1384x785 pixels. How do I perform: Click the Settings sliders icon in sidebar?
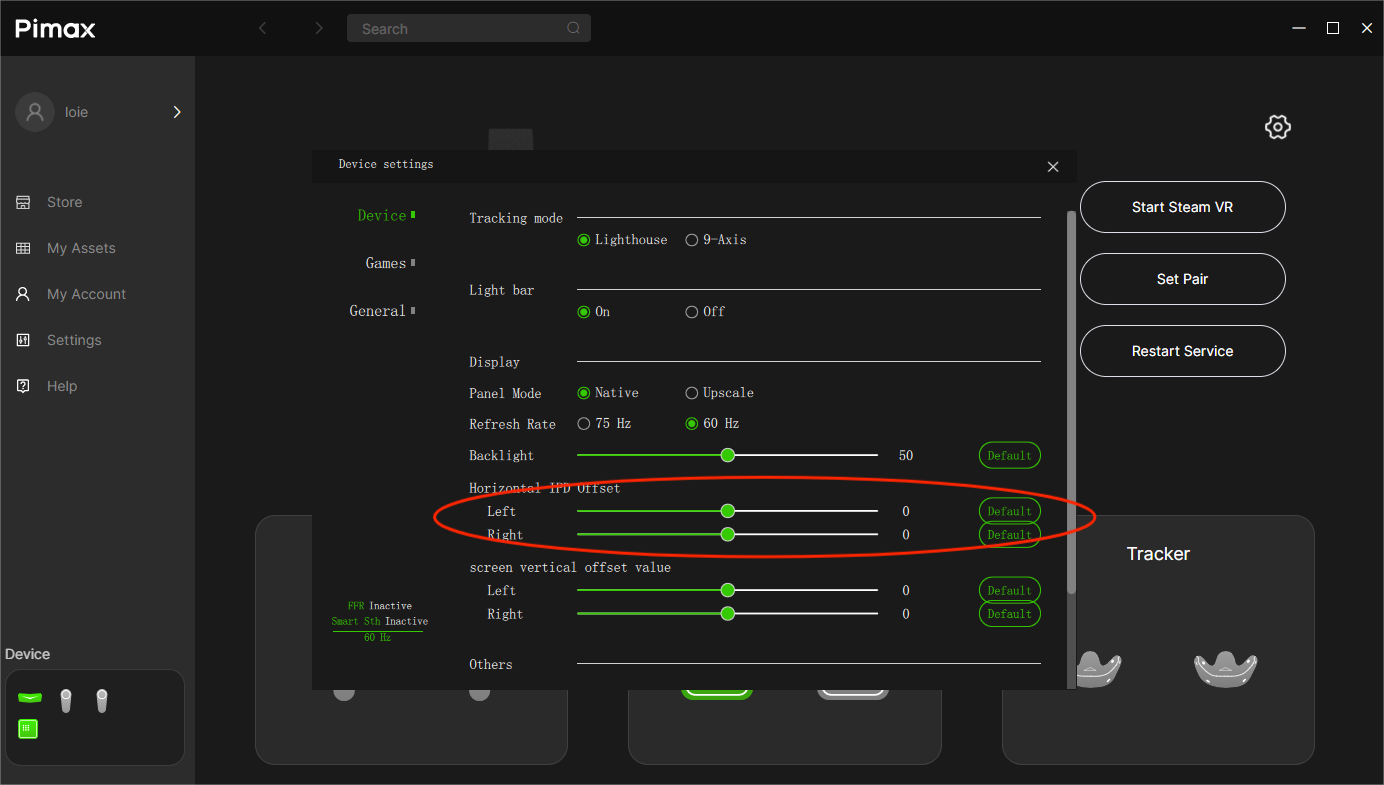[23, 340]
